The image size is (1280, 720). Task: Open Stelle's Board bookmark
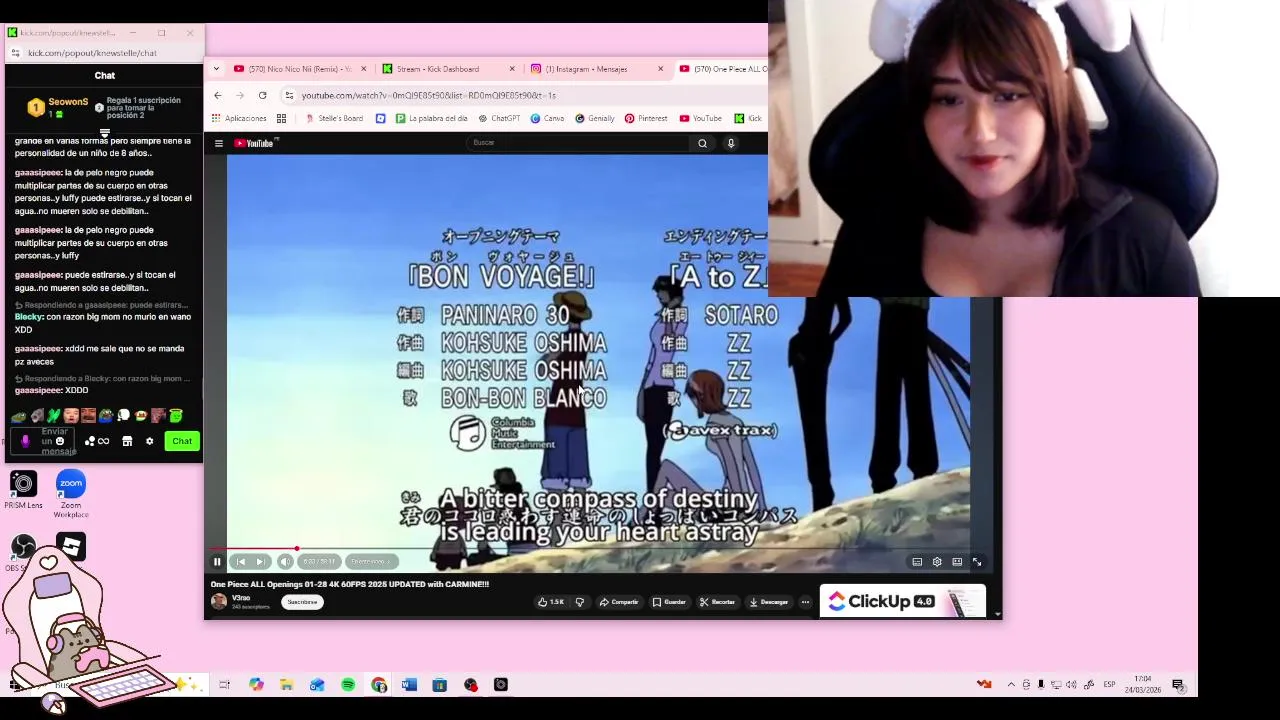(x=334, y=118)
